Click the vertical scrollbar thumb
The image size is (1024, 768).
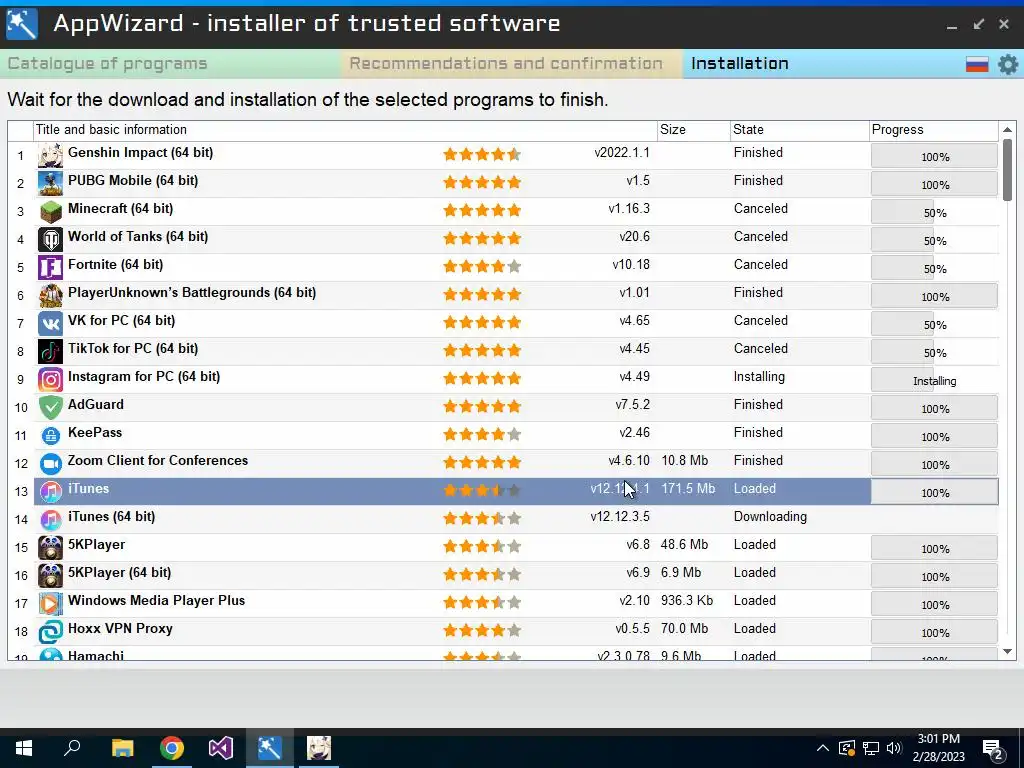[1007, 170]
